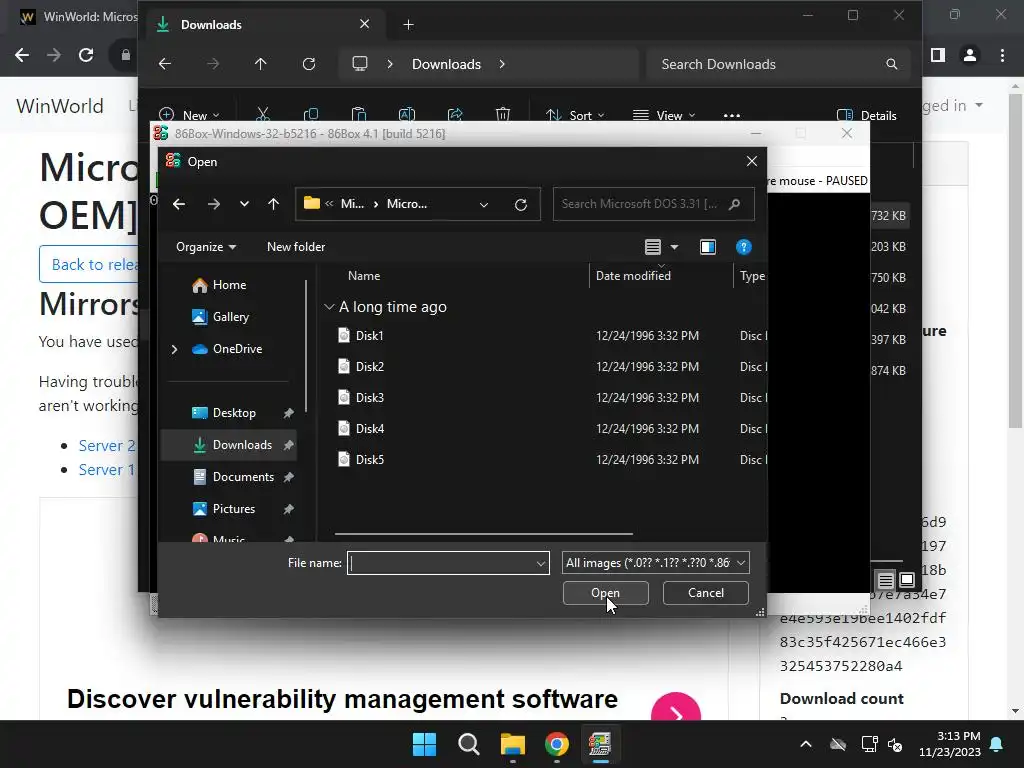
Task: Go back in the Open dialog
Action: (x=179, y=204)
